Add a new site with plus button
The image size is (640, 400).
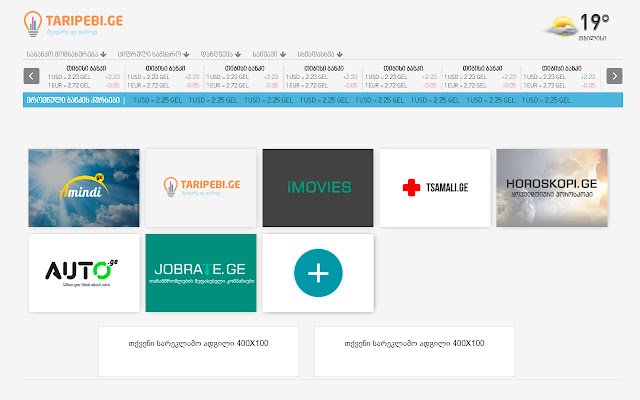click(x=318, y=273)
